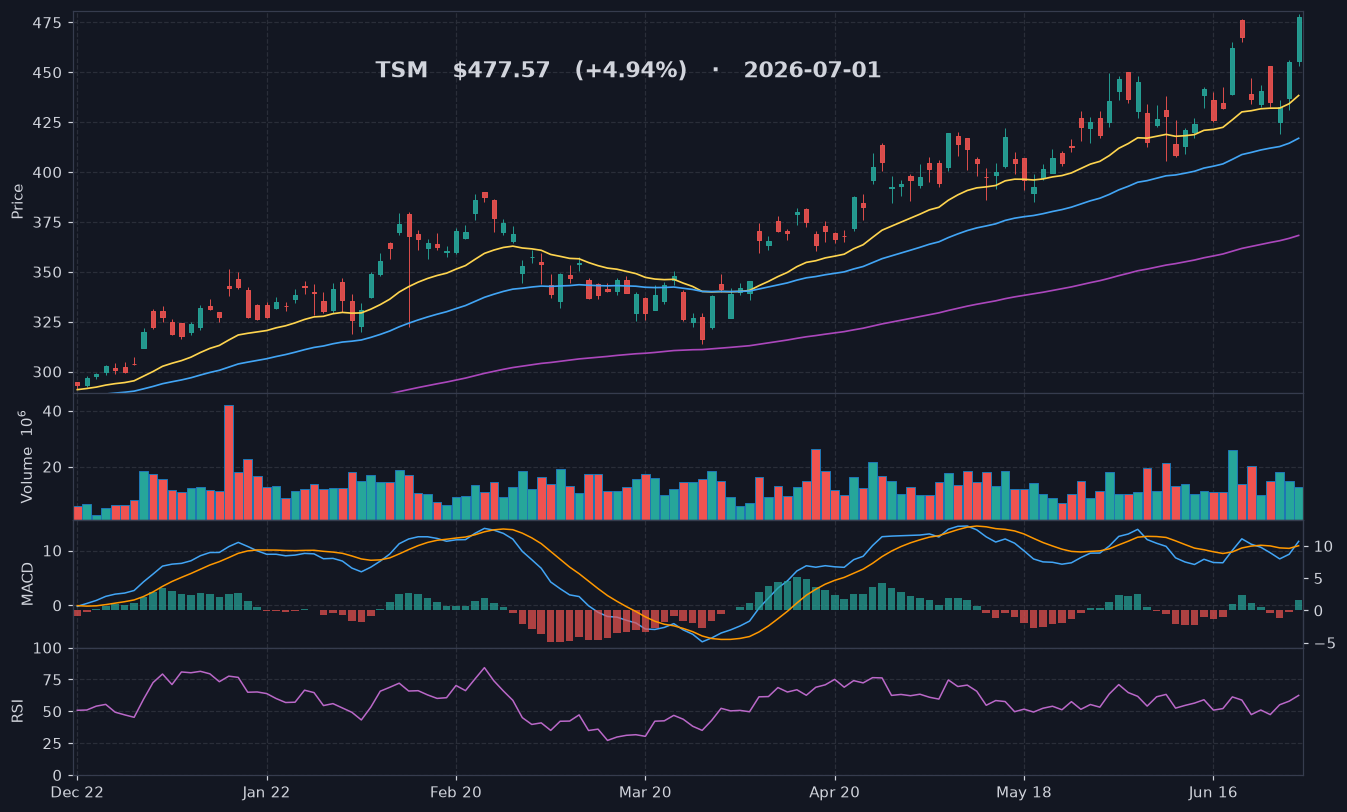Click the last green candlestick near 477
Viewport: 1347px width, 812px height.
tap(1299, 40)
